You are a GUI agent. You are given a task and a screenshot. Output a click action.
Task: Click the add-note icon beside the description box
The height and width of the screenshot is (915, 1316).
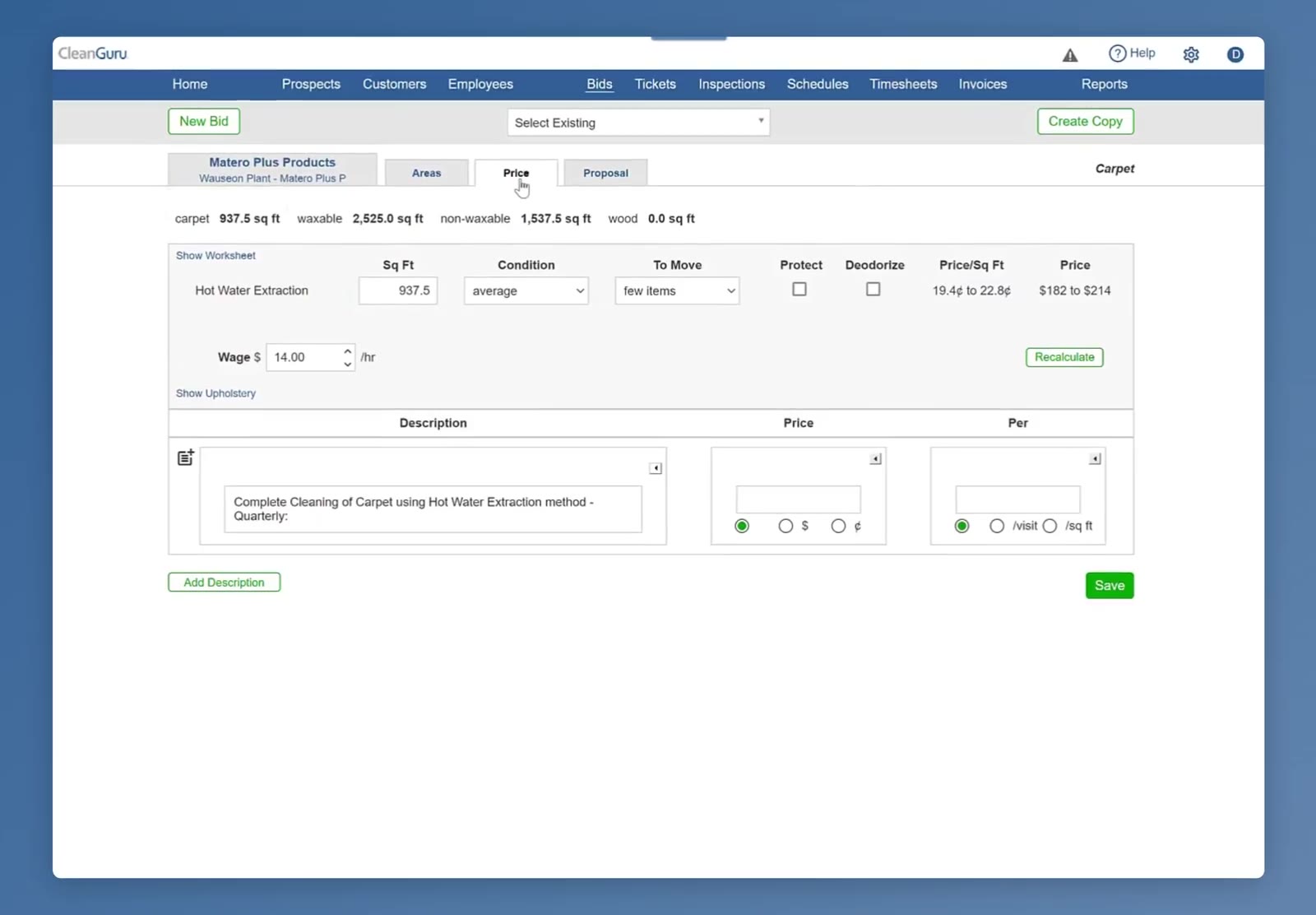click(186, 457)
